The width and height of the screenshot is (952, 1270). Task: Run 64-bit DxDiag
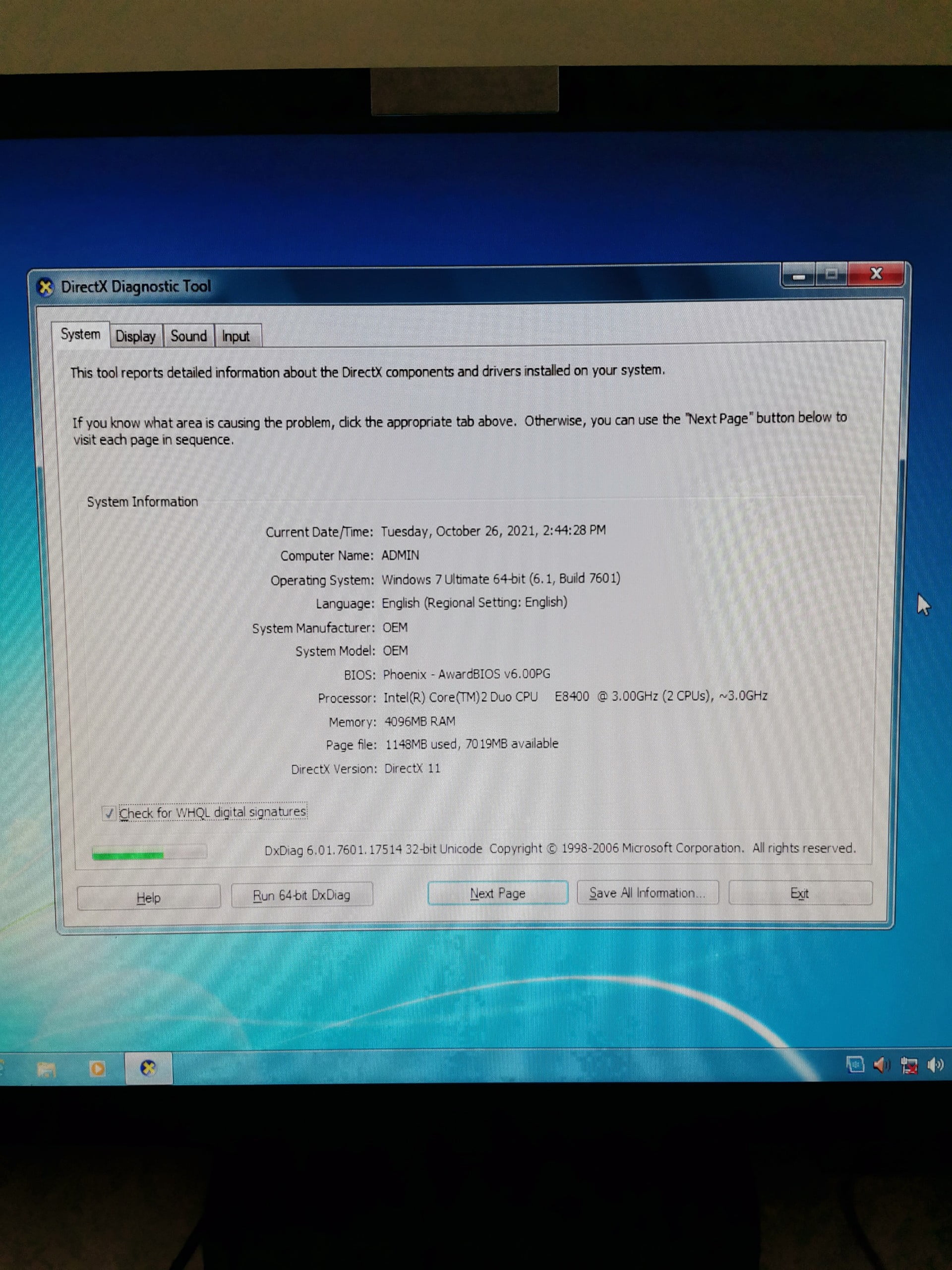click(x=302, y=895)
